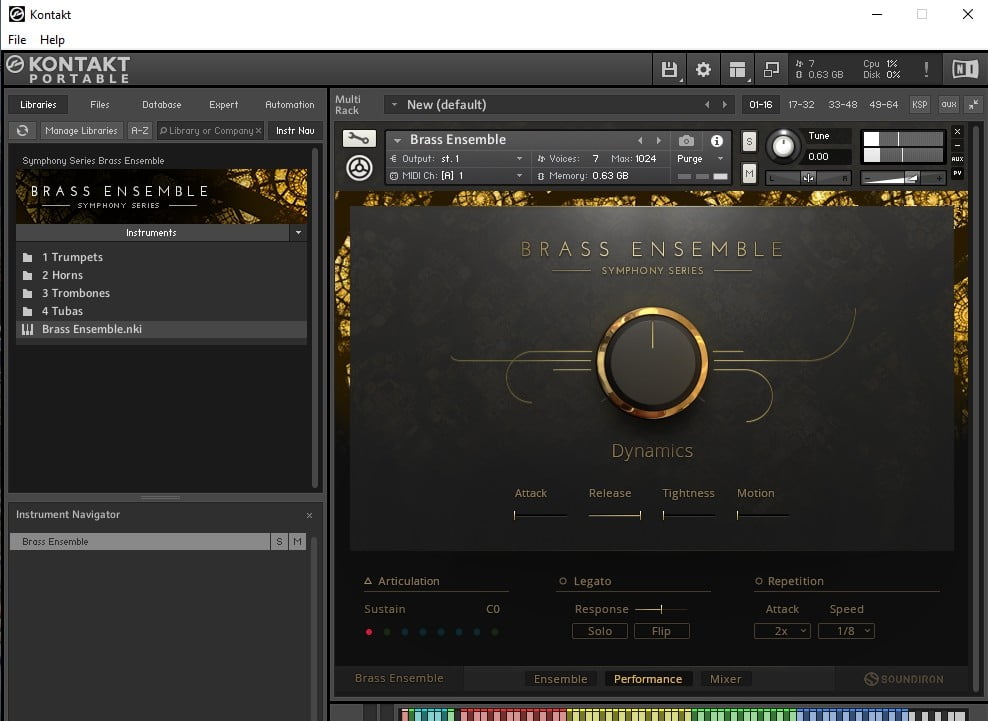Click the Legato Flip button
The height and width of the screenshot is (721, 988).
click(x=662, y=631)
